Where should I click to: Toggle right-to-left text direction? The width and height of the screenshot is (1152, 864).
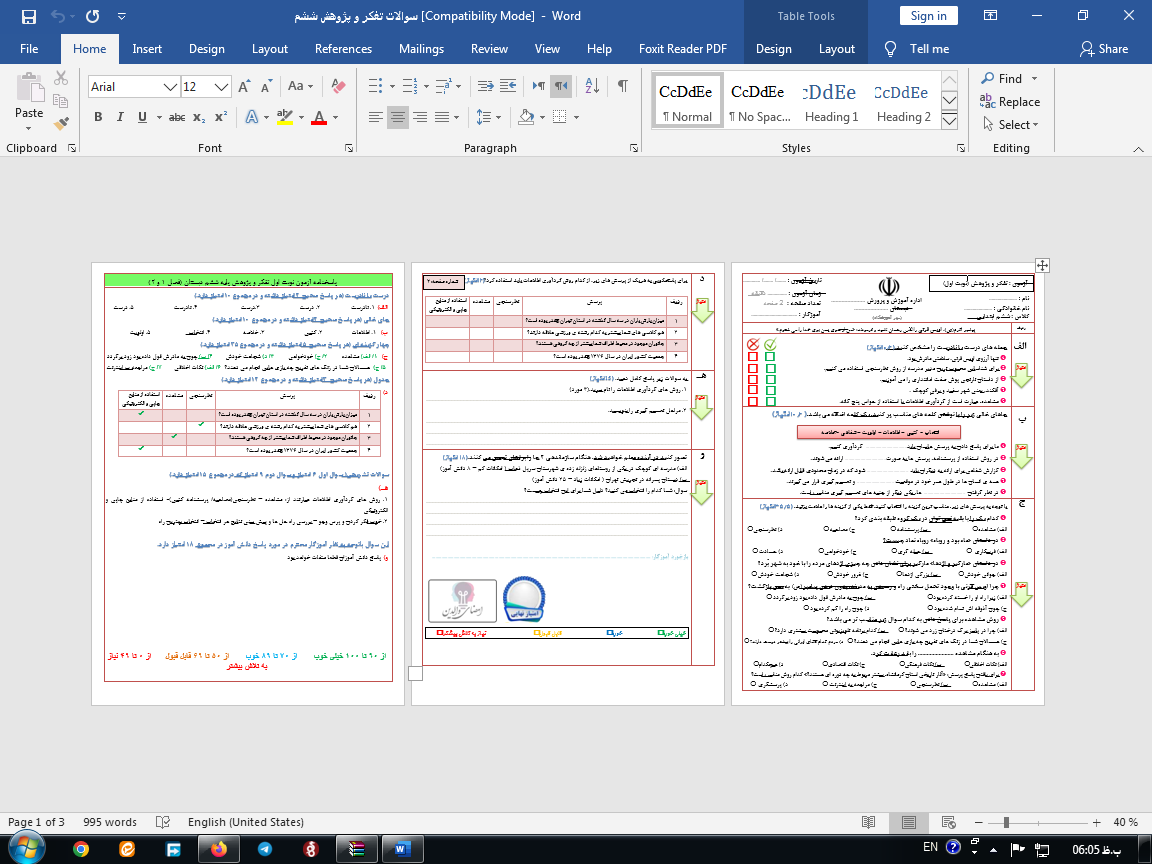563,87
